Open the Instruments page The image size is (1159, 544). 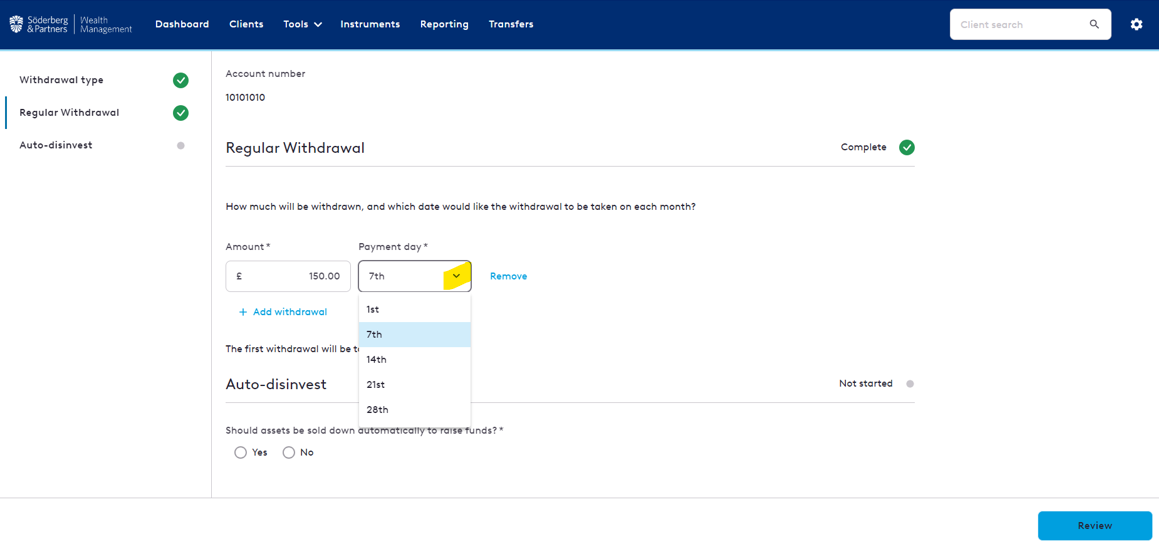(x=370, y=24)
